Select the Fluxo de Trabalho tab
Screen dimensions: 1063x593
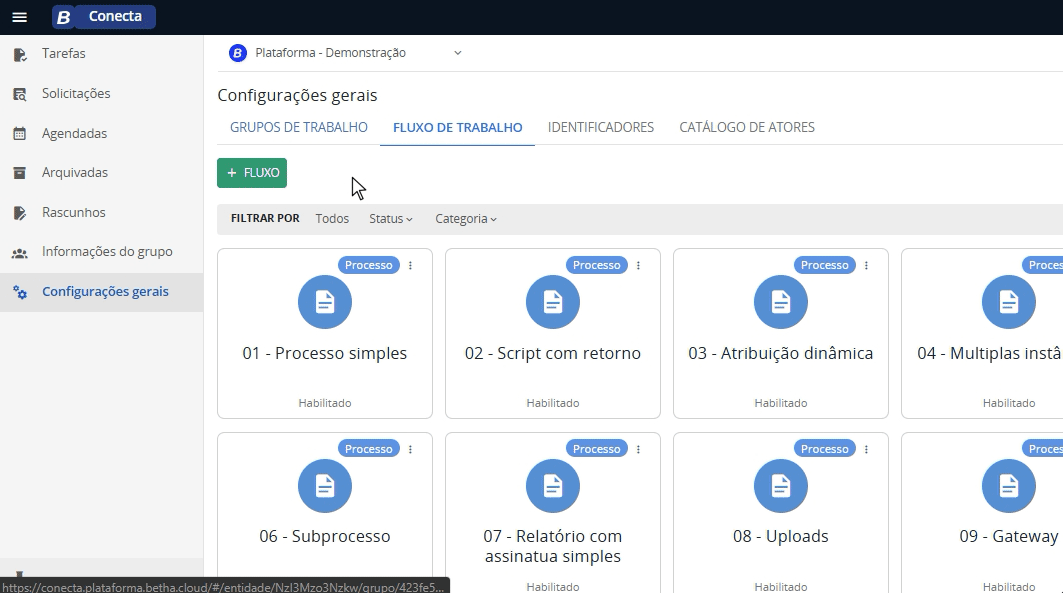458,127
